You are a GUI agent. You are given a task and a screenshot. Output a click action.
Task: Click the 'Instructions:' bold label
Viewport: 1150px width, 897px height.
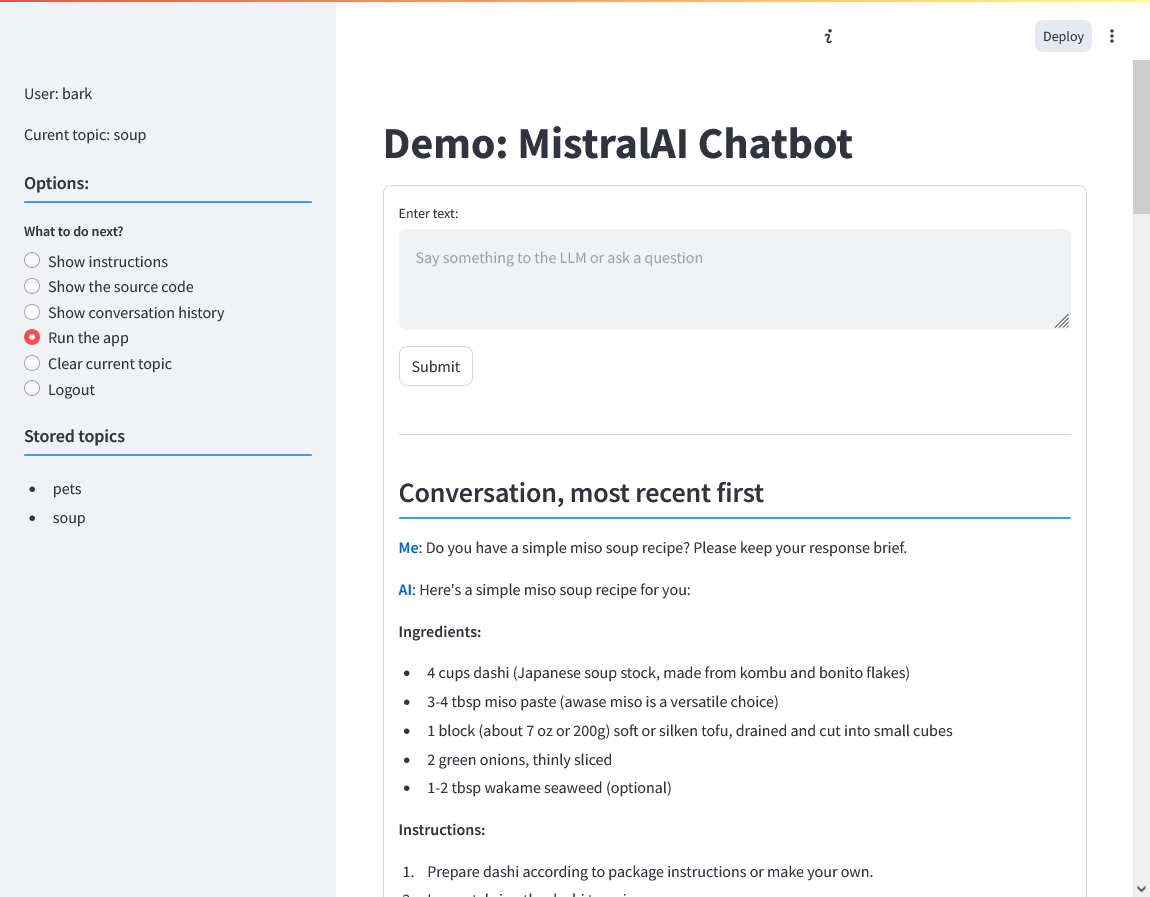click(x=442, y=830)
